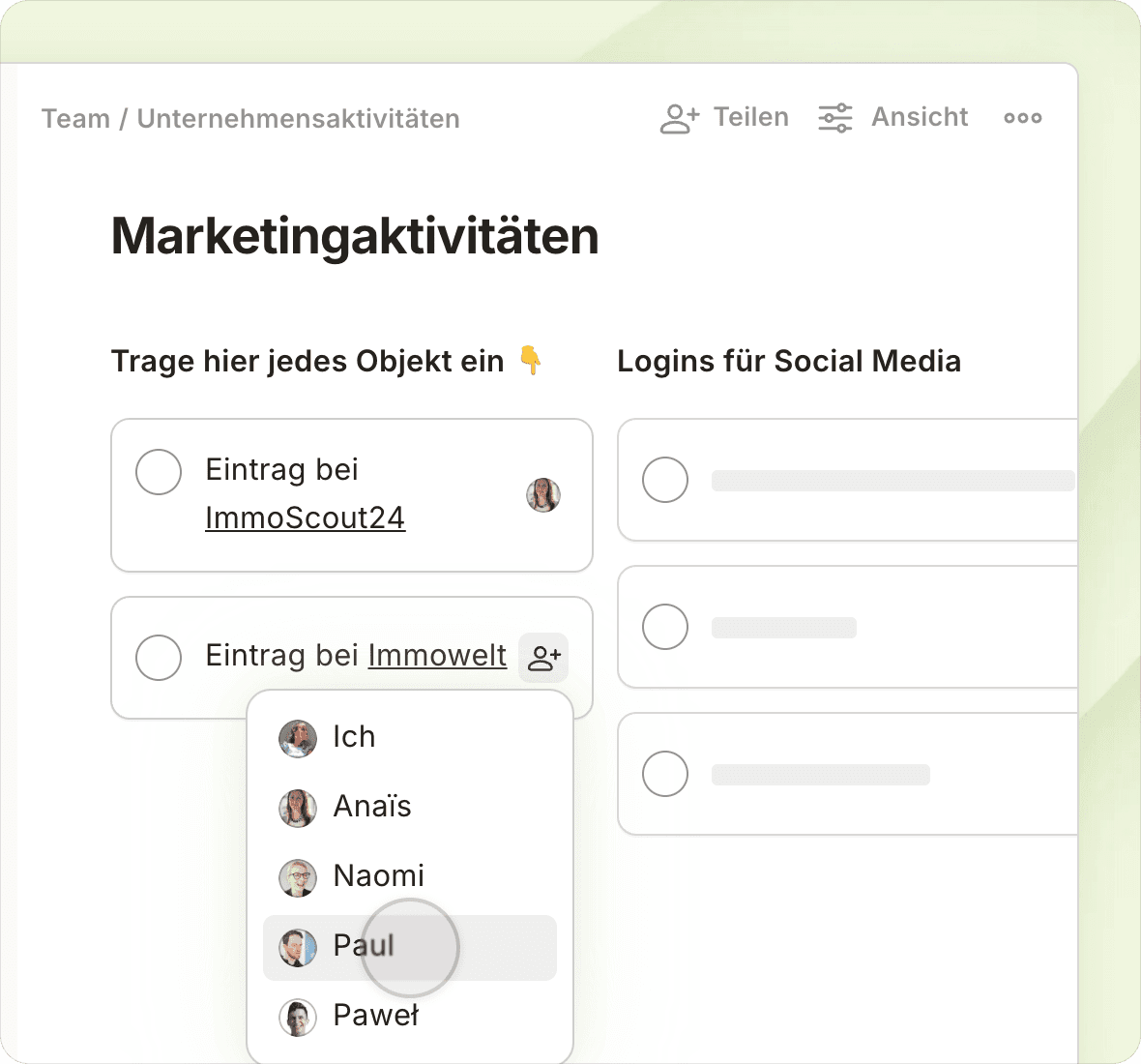Open the ImmoScout24 link
The image size is (1141, 1064).
pyautogui.click(x=305, y=518)
